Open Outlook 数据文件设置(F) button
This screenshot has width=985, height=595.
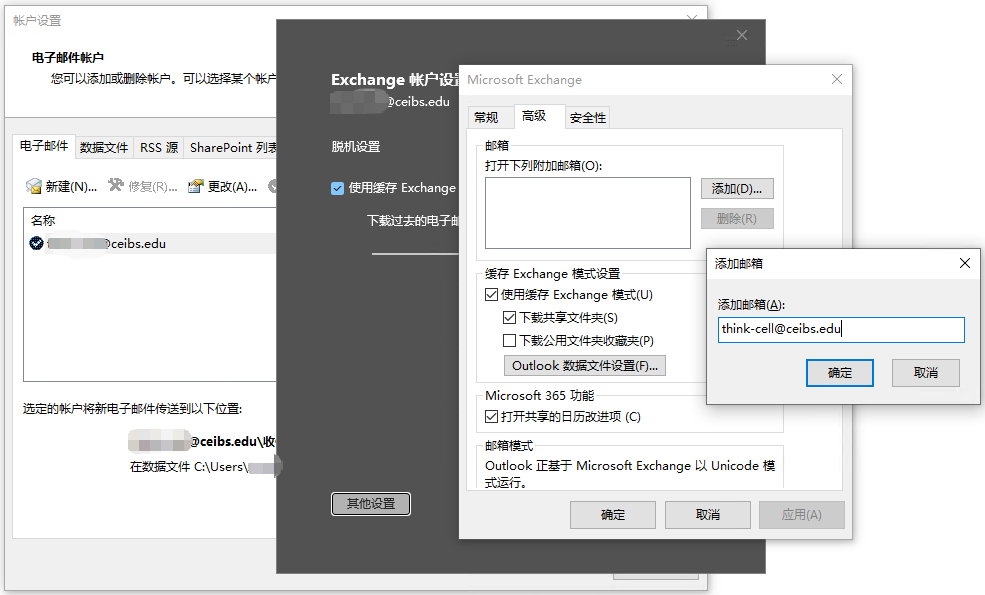pos(585,366)
